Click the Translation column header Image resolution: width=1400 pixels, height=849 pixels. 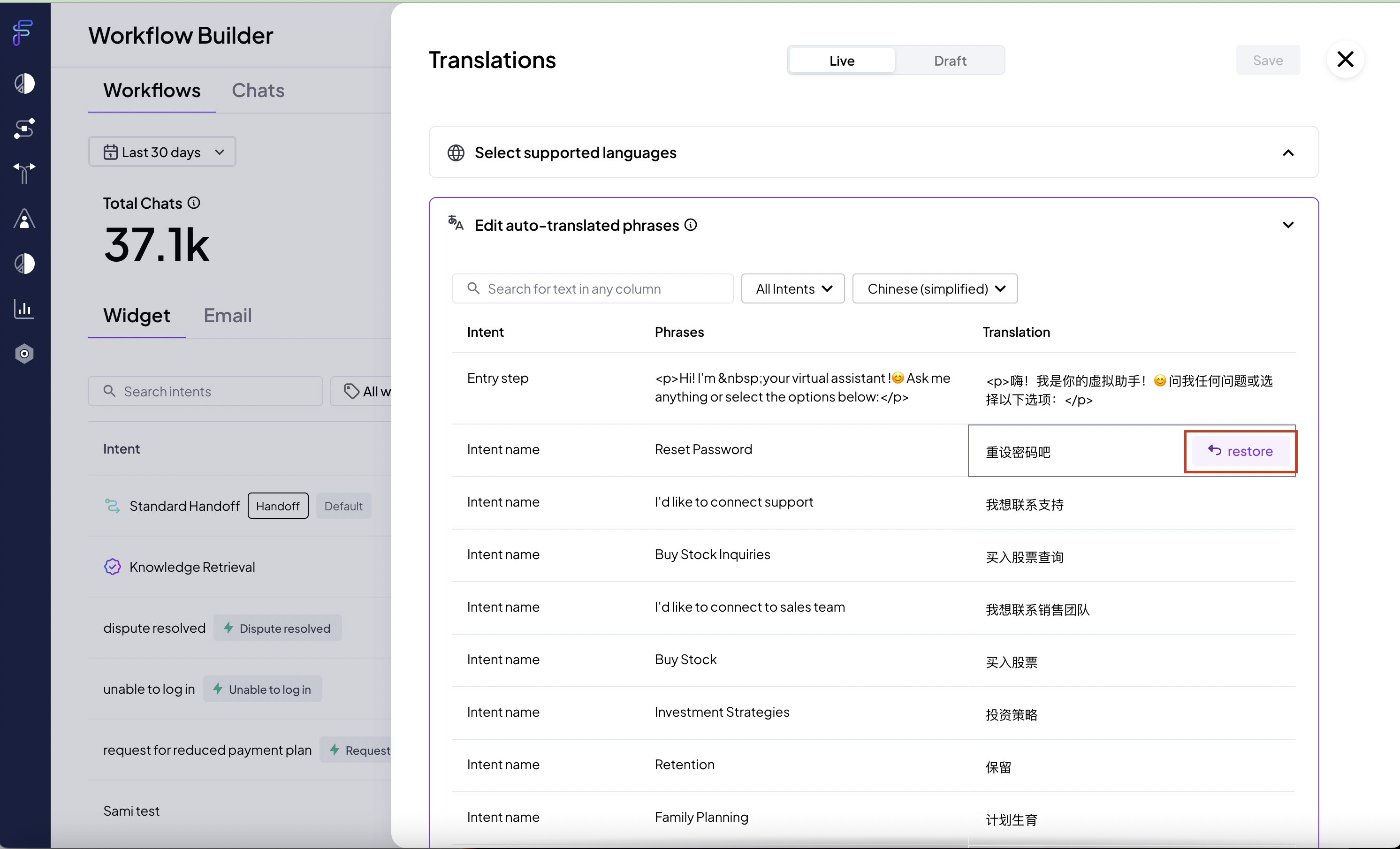click(1016, 332)
